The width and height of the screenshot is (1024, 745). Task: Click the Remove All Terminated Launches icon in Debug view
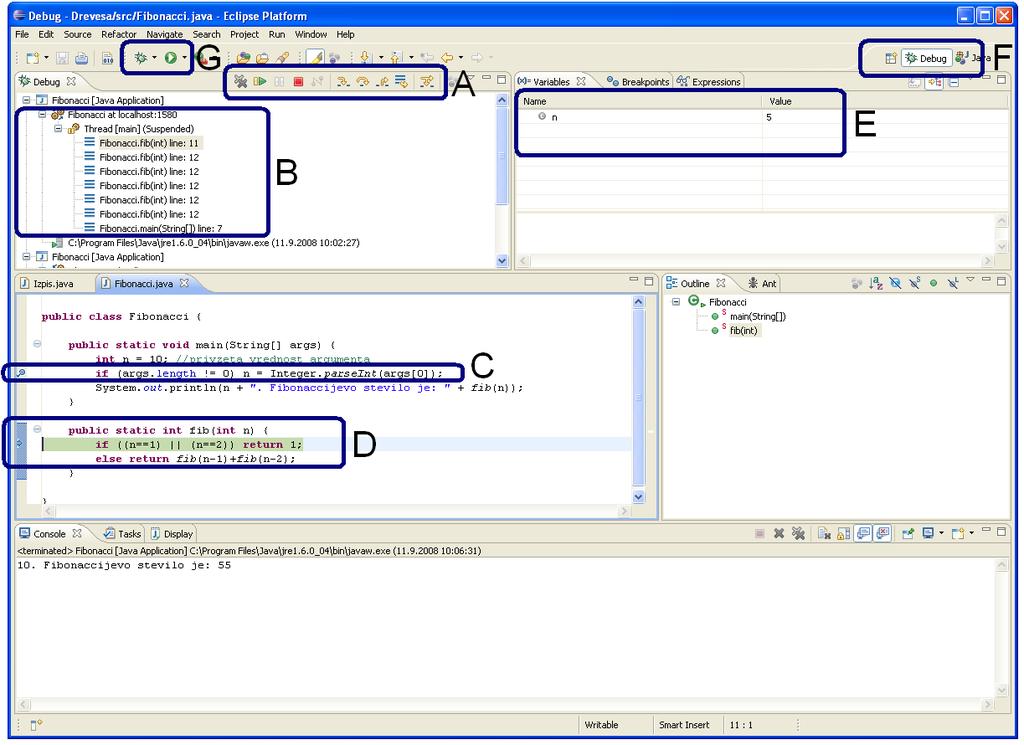click(x=240, y=82)
